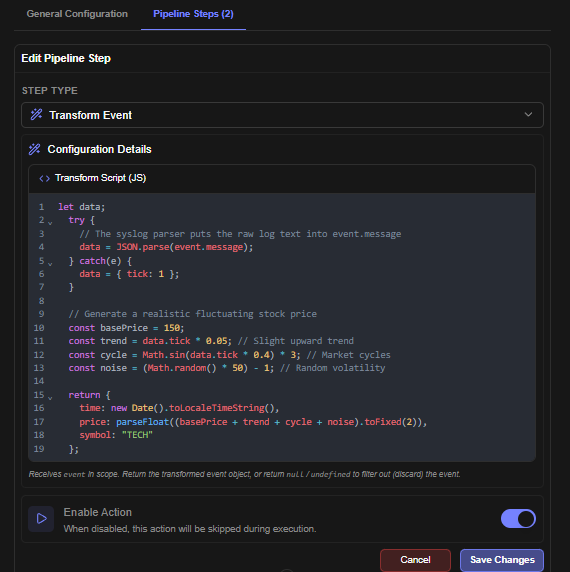Click the play icon beside Enable Action

(41, 518)
